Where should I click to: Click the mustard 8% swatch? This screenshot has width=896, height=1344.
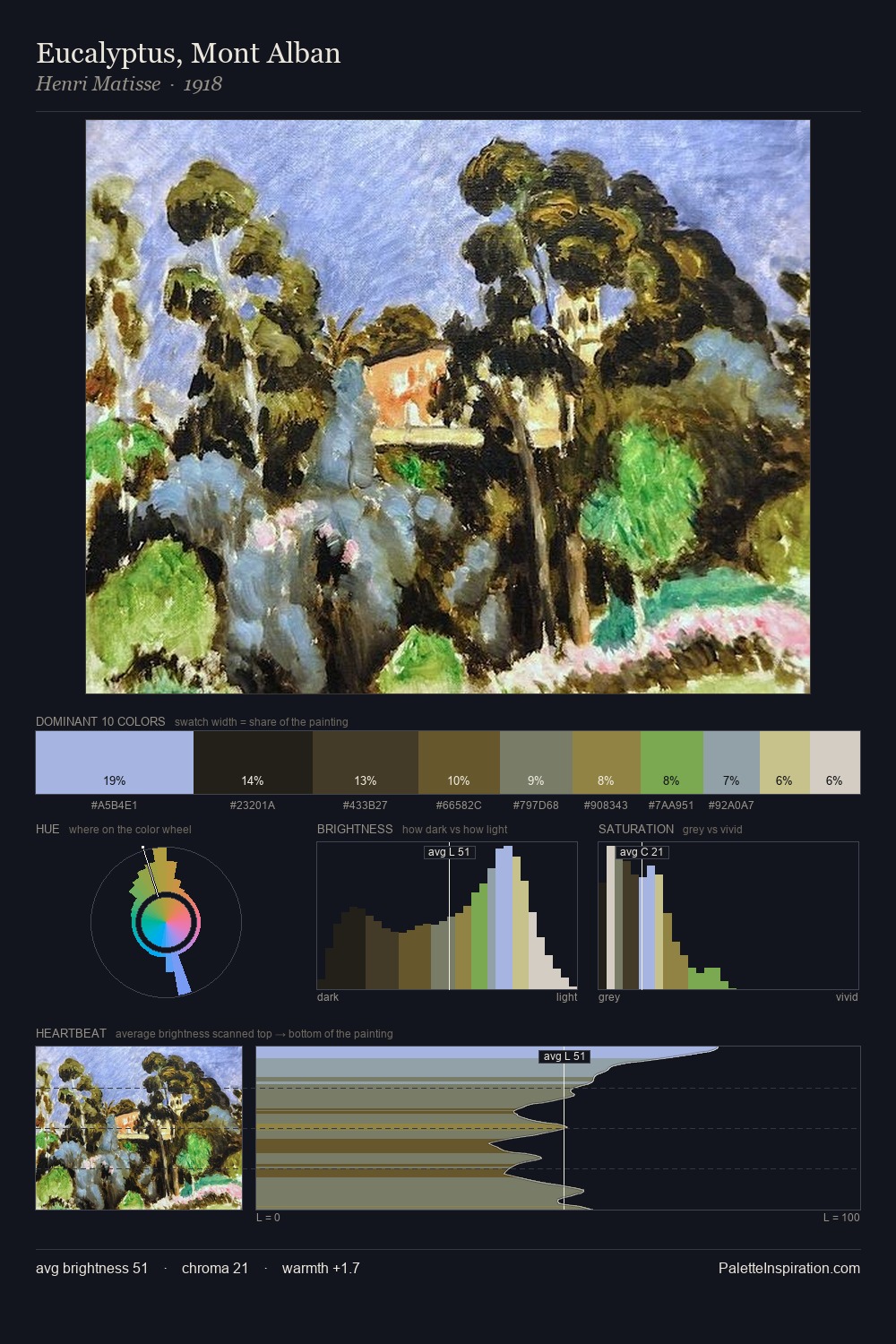coord(607,762)
